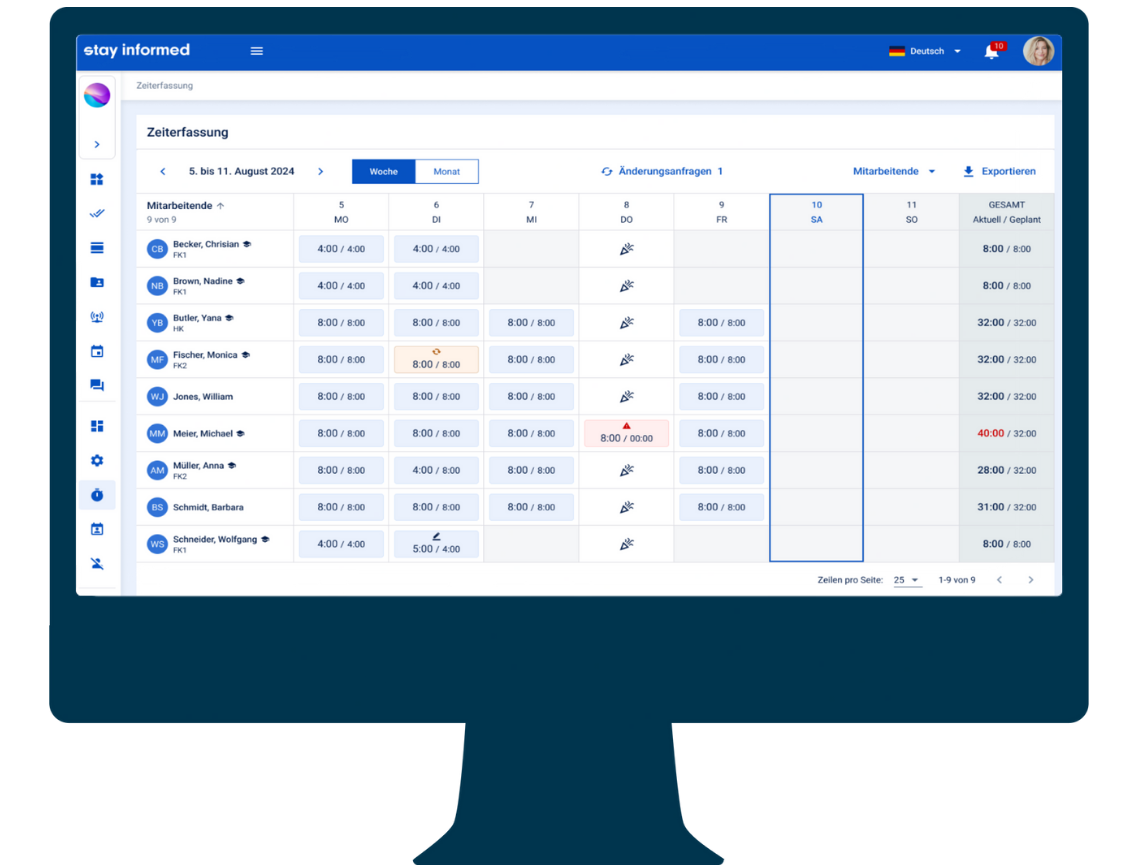The width and height of the screenshot is (1129, 865).
Task: Open the broadcast antenna icon in sidebar
Action: click(x=97, y=318)
